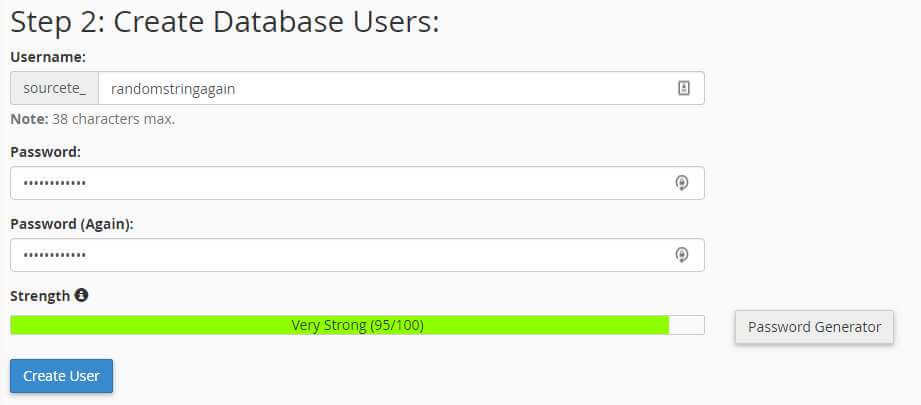Click the Very Strong (95/100) text
This screenshot has width=921, height=405.
tap(358, 325)
